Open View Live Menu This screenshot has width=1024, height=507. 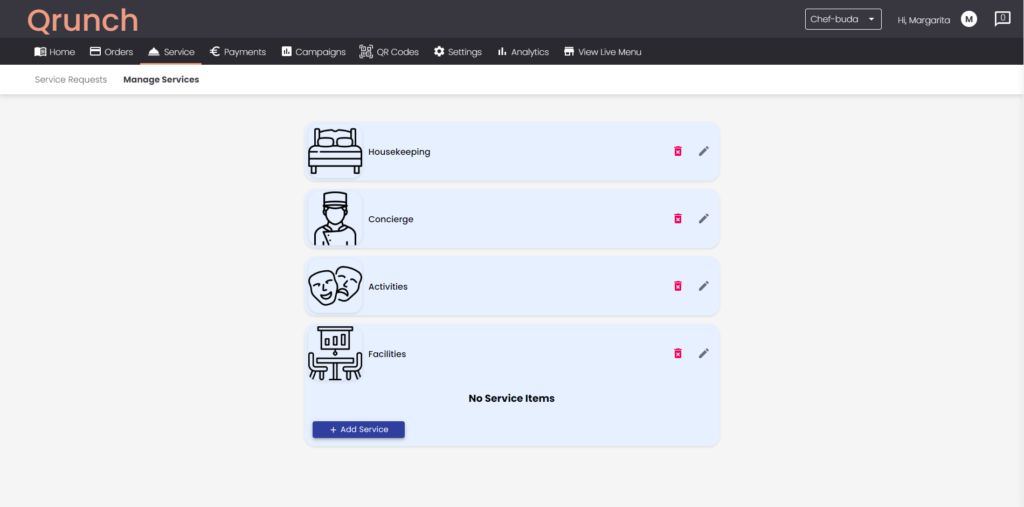click(x=603, y=52)
